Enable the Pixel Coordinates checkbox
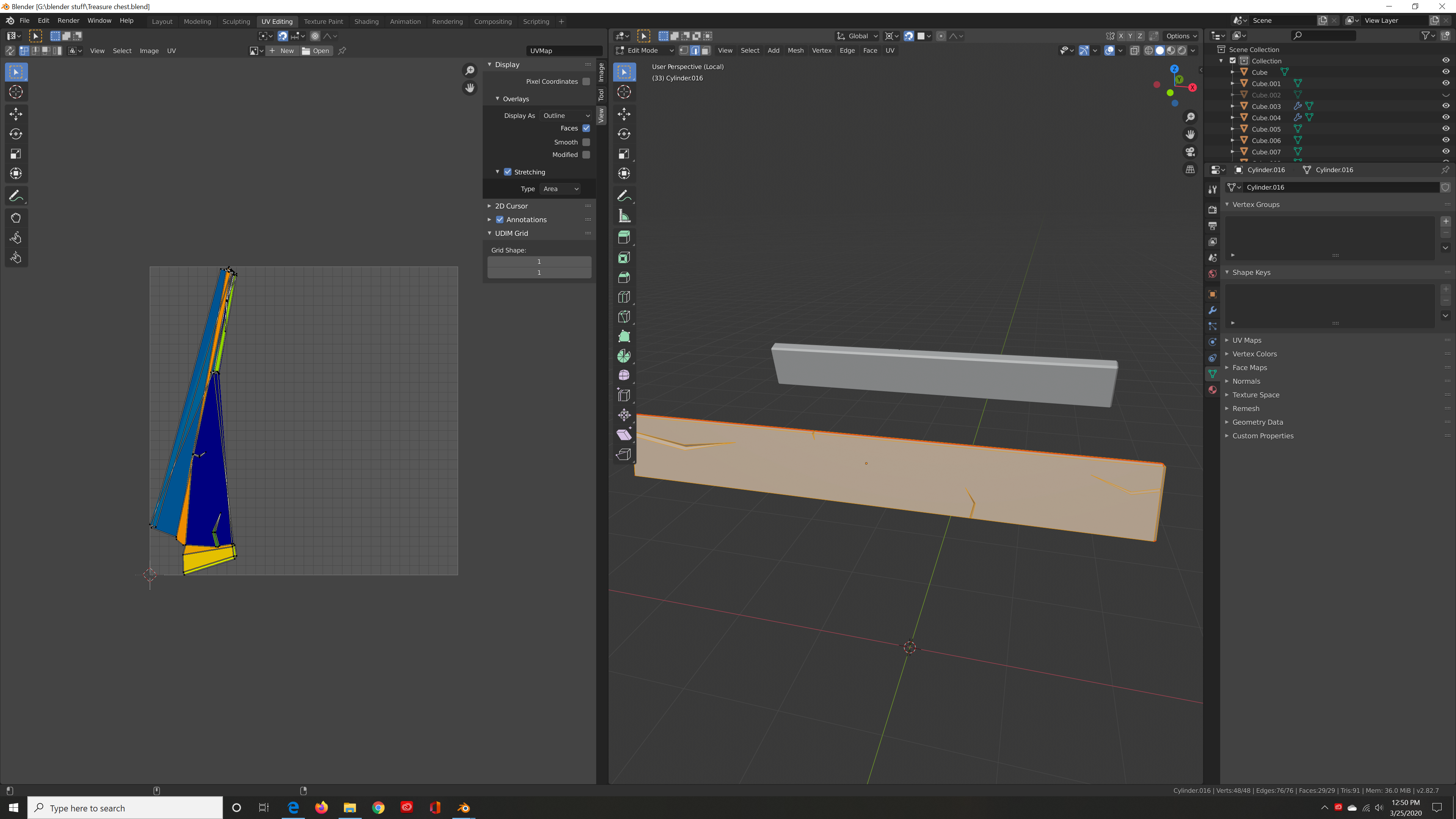Viewport: 1456px width, 819px height. pyautogui.click(x=586, y=82)
